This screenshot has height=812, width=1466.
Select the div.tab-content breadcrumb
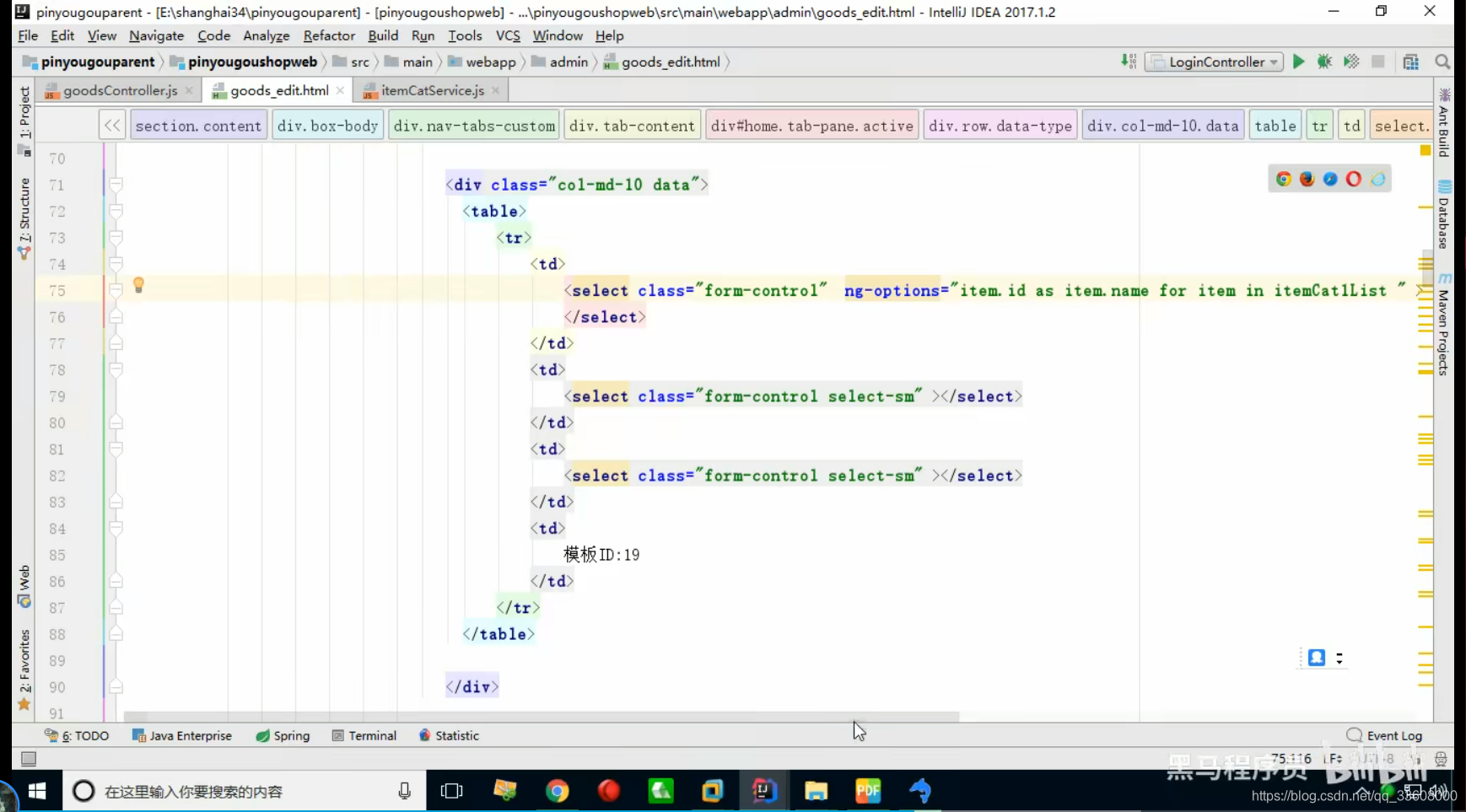point(632,126)
